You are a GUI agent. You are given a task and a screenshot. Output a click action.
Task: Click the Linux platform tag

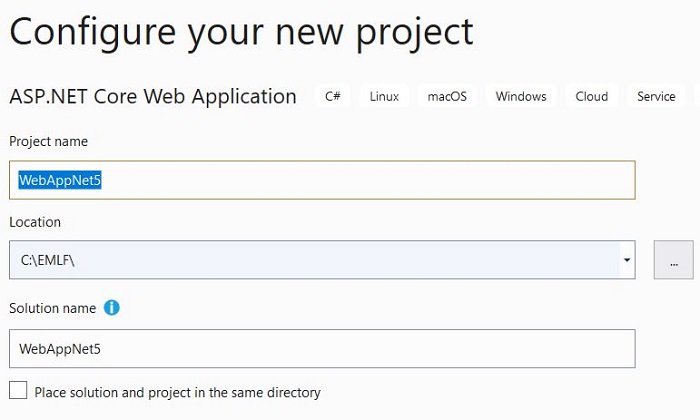(384, 97)
